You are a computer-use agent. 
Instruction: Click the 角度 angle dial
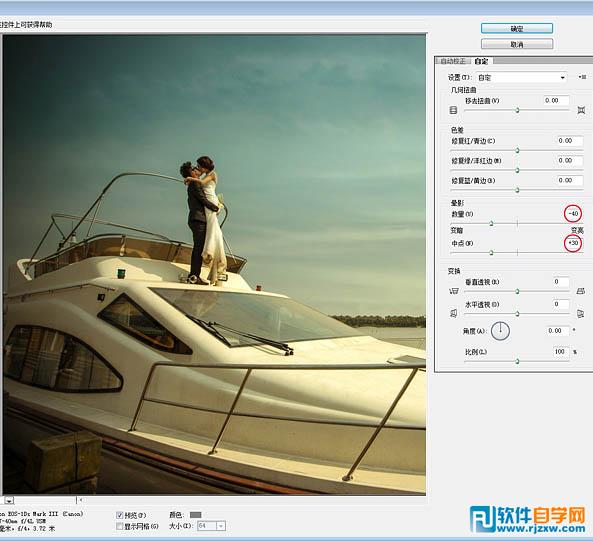tap(500, 331)
